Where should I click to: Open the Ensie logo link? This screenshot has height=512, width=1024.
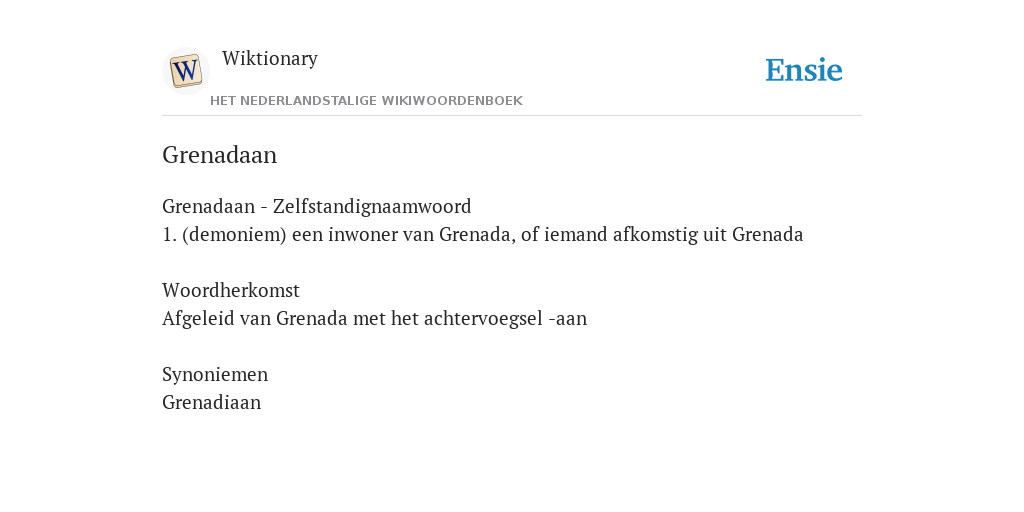[803, 70]
